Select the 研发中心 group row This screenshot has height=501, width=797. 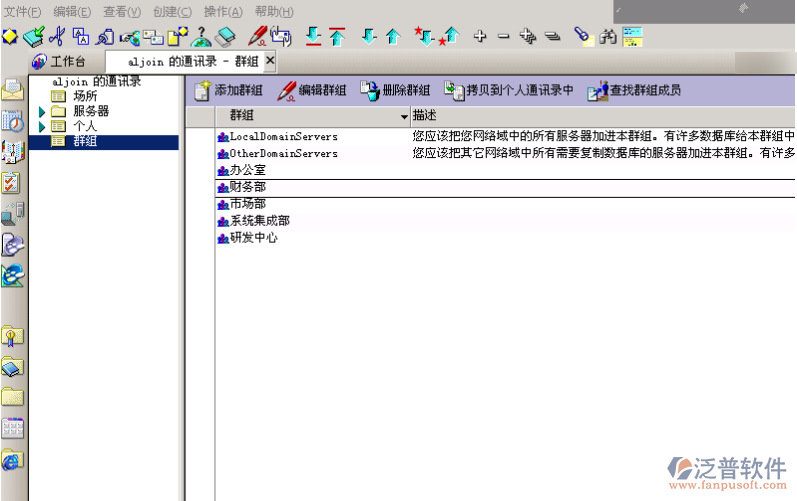coord(253,238)
